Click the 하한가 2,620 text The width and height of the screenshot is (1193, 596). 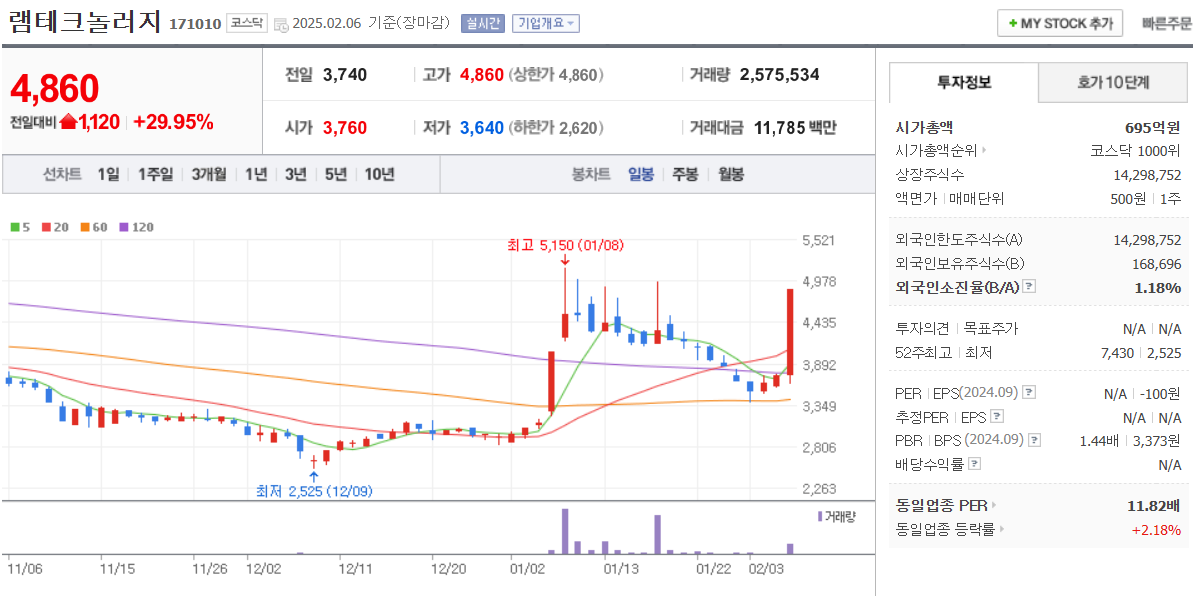click(x=555, y=127)
